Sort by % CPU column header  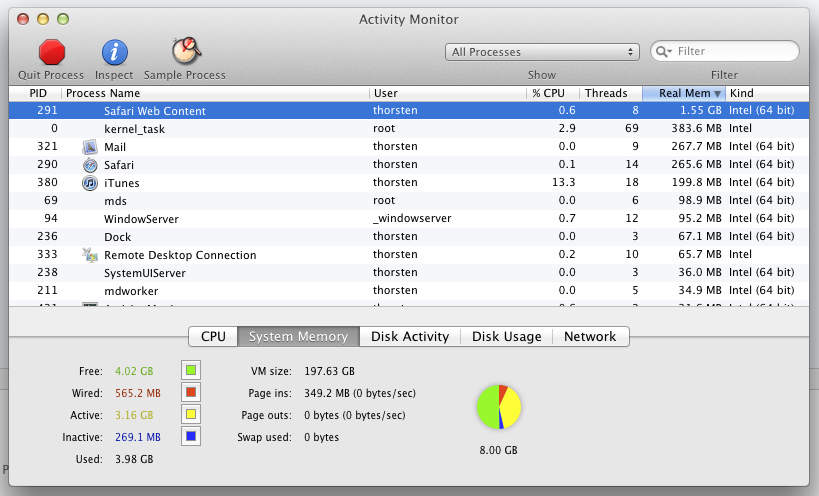pos(553,93)
